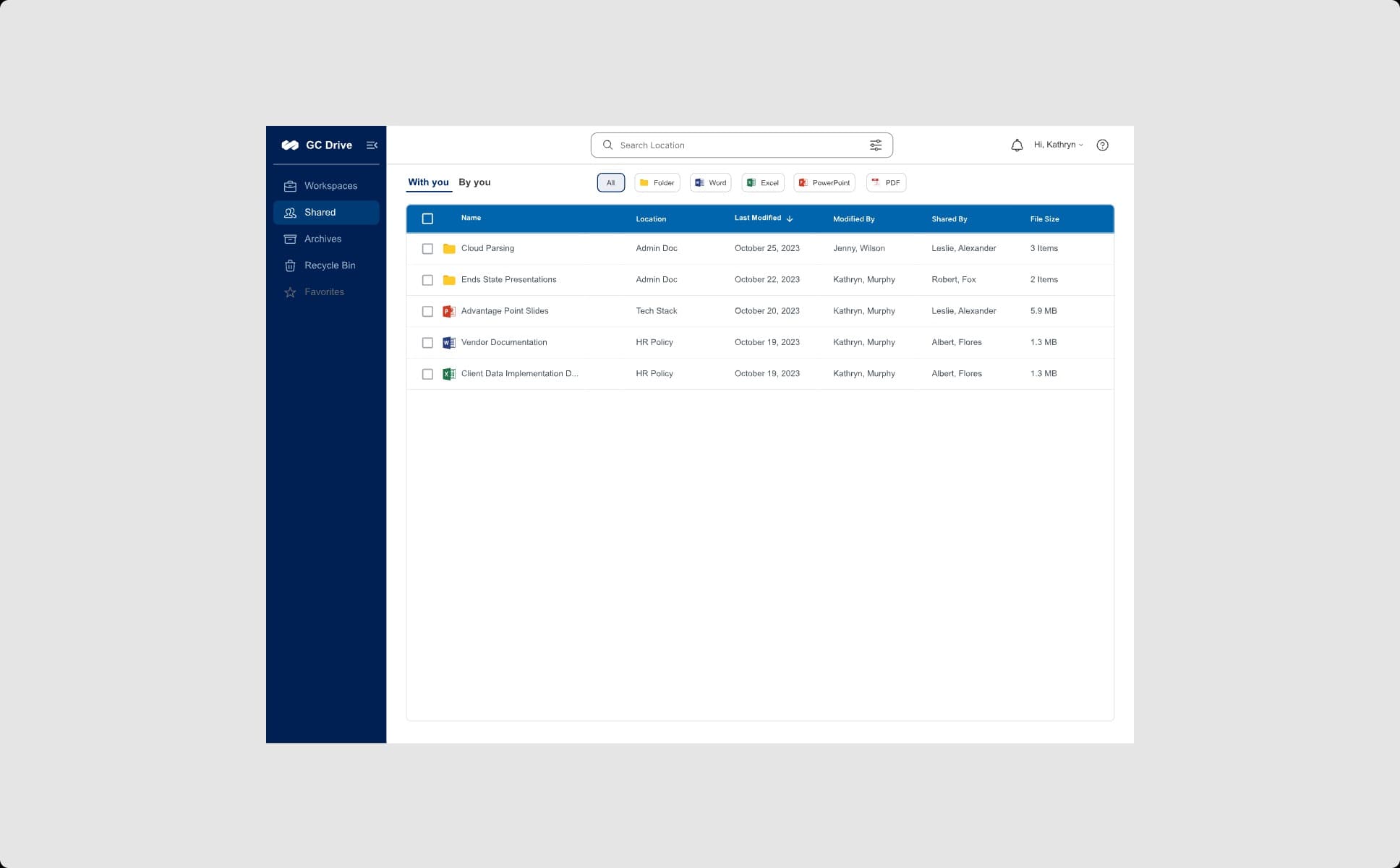Click Advantage Point Slides PowerPoint icon
The image size is (1400, 868).
pyautogui.click(x=449, y=312)
